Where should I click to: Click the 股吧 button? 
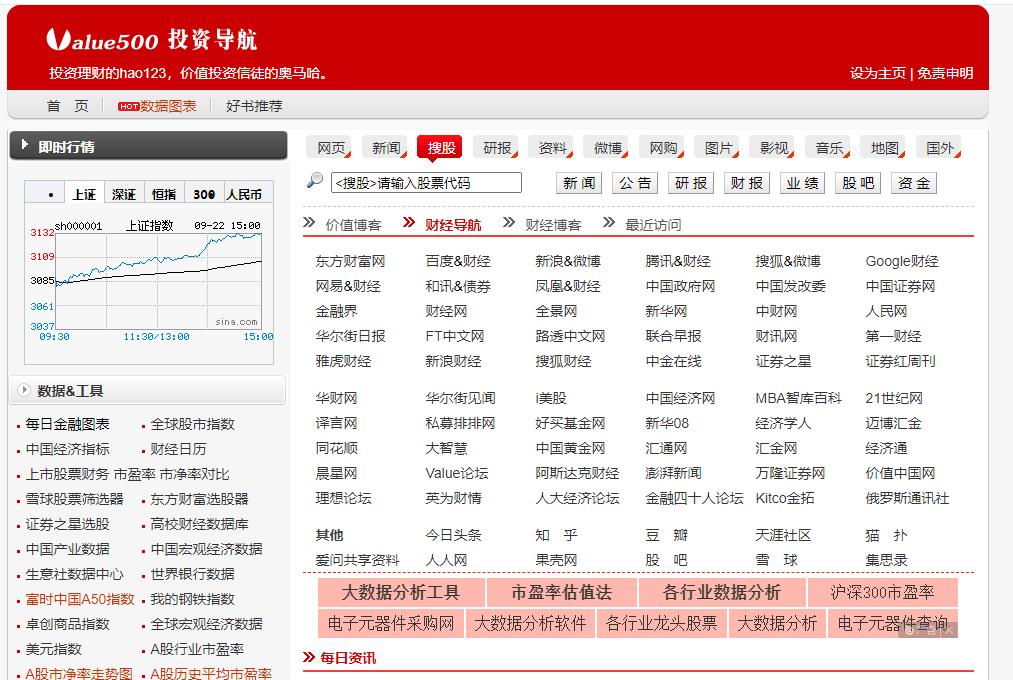pos(858,183)
